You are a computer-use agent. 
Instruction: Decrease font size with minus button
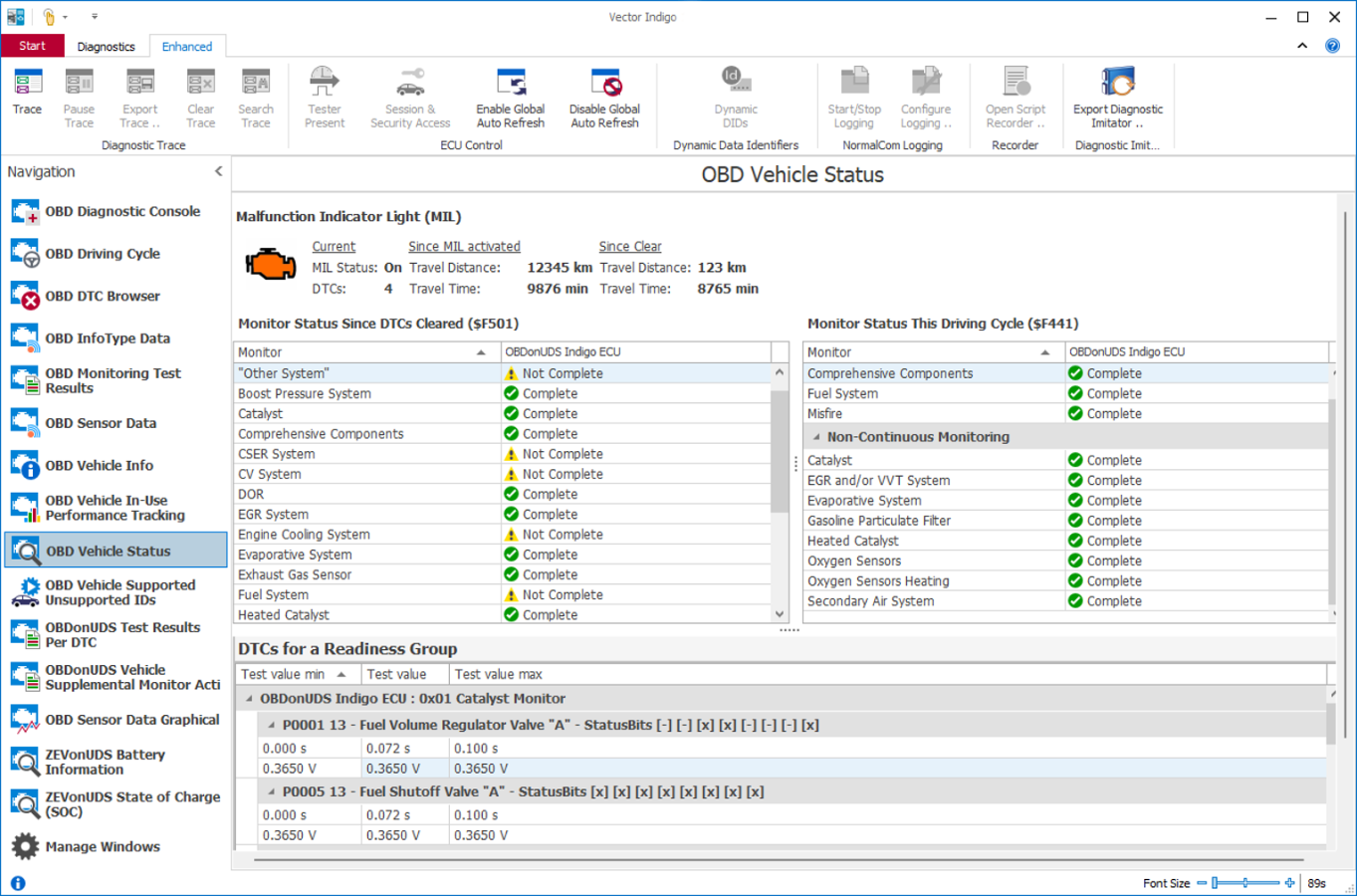coord(1202,883)
